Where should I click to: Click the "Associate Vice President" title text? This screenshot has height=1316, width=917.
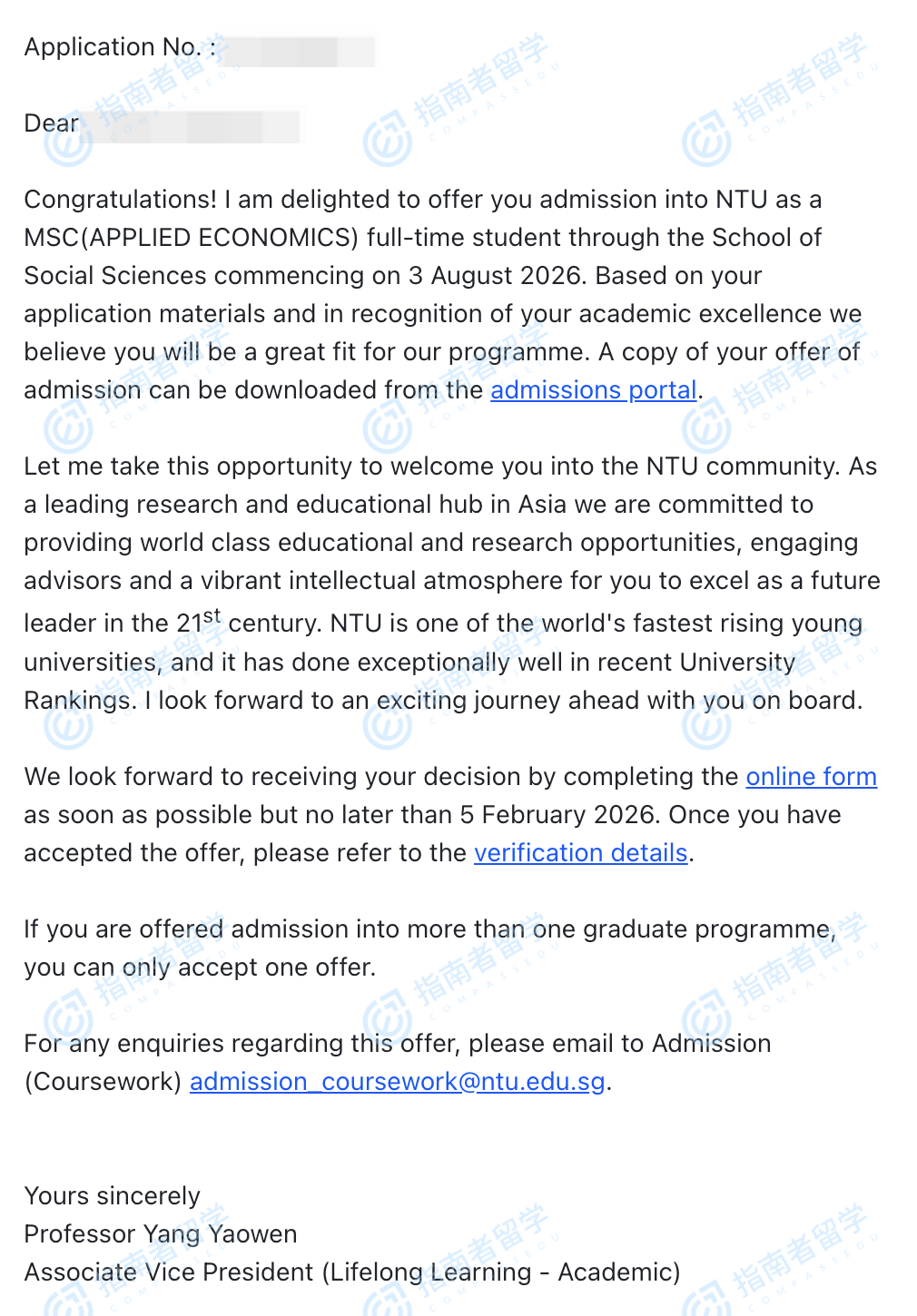(x=170, y=1272)
